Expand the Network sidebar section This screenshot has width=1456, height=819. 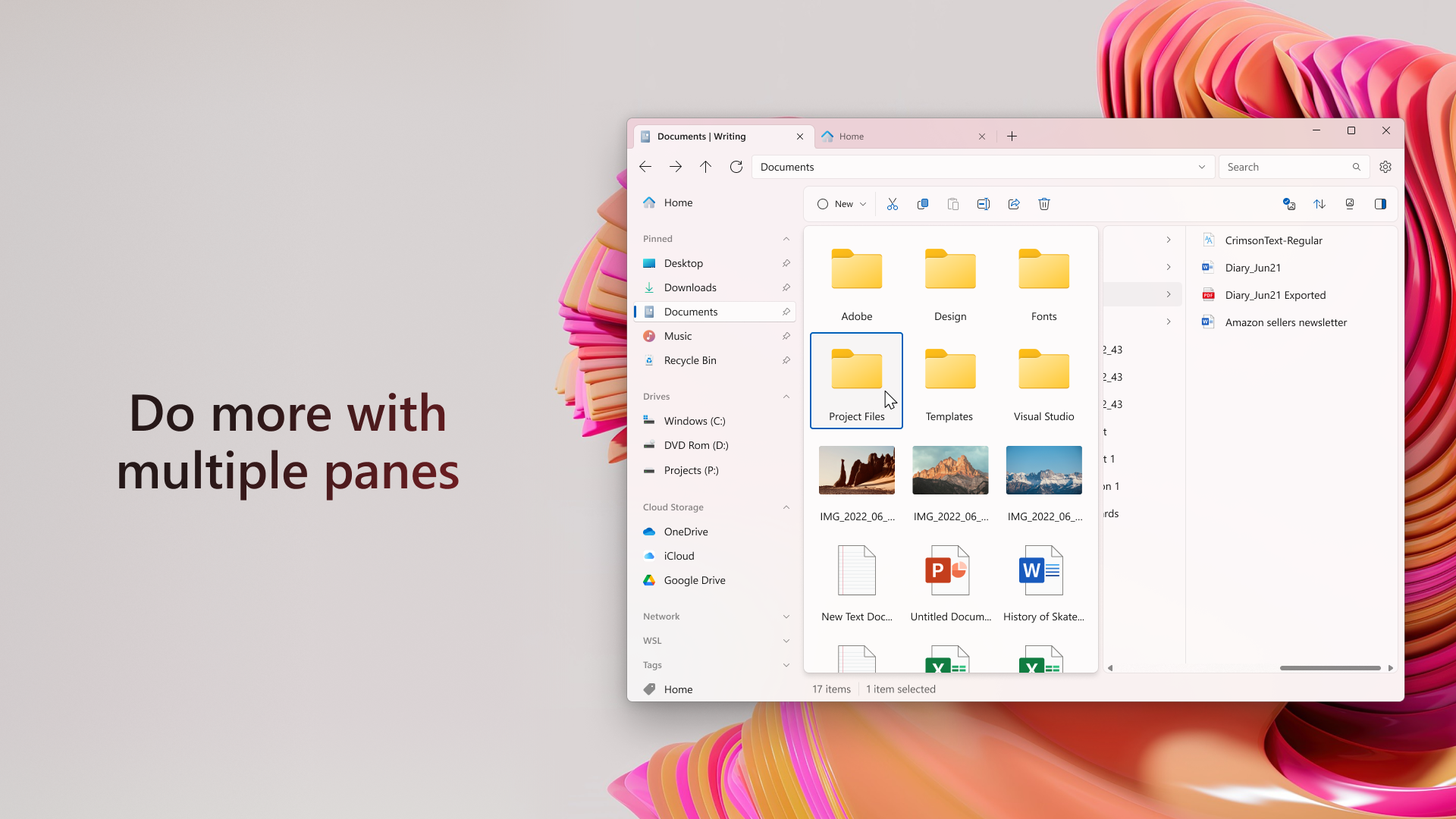[x=786, y=617]
